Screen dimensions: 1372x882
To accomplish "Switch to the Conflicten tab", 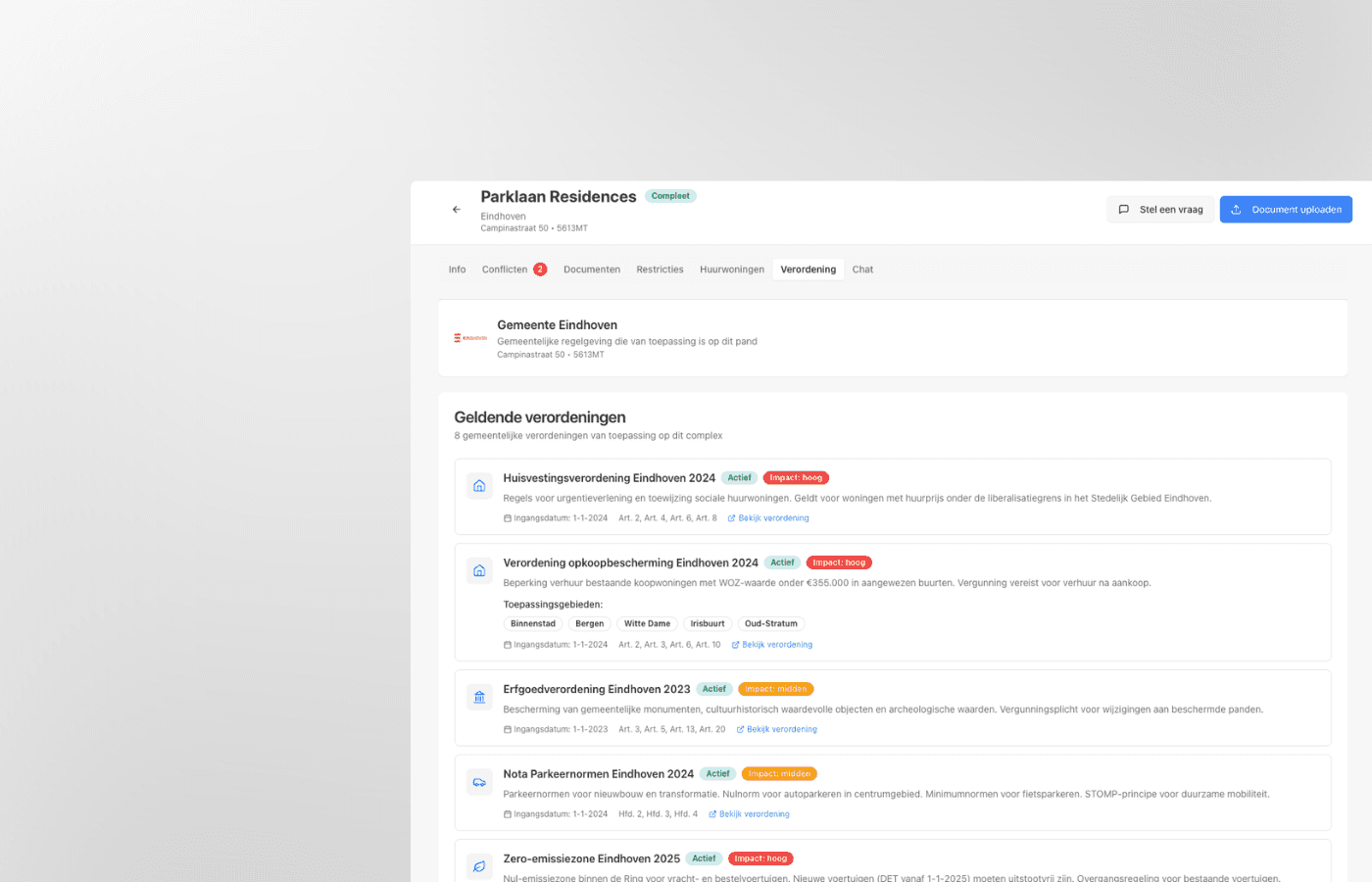I will click(514, 269).
